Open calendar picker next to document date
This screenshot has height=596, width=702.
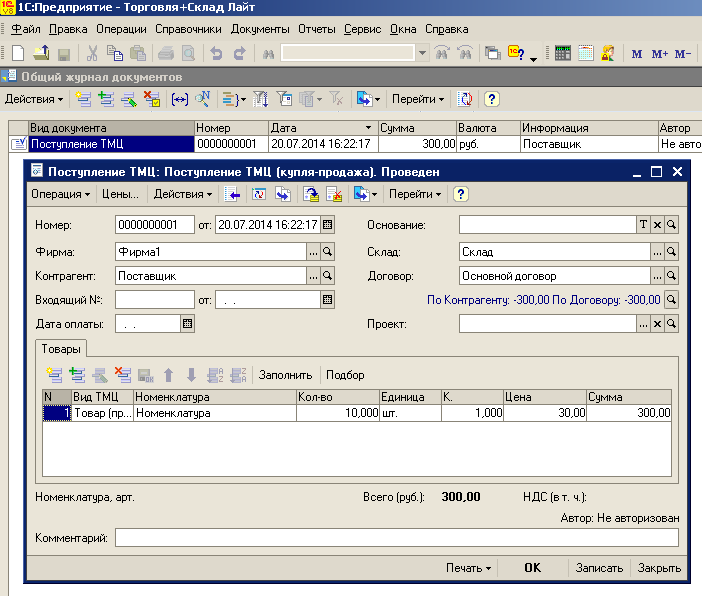pyautogui.click(x=327, y=224)
